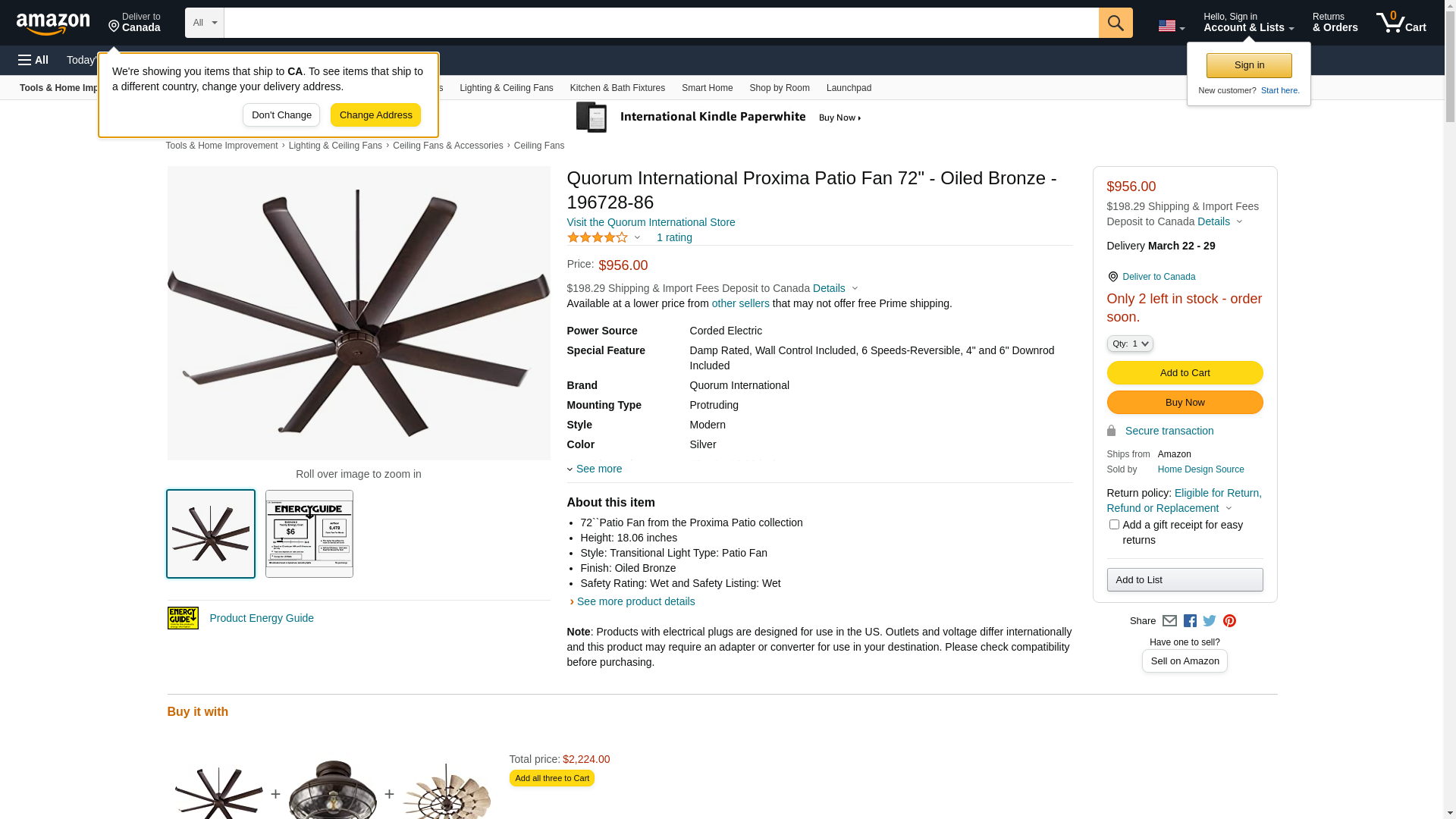Viewport: 1456px width, 819px height.
Task: Click into the Amazon search field
Action: pos(661,23)
